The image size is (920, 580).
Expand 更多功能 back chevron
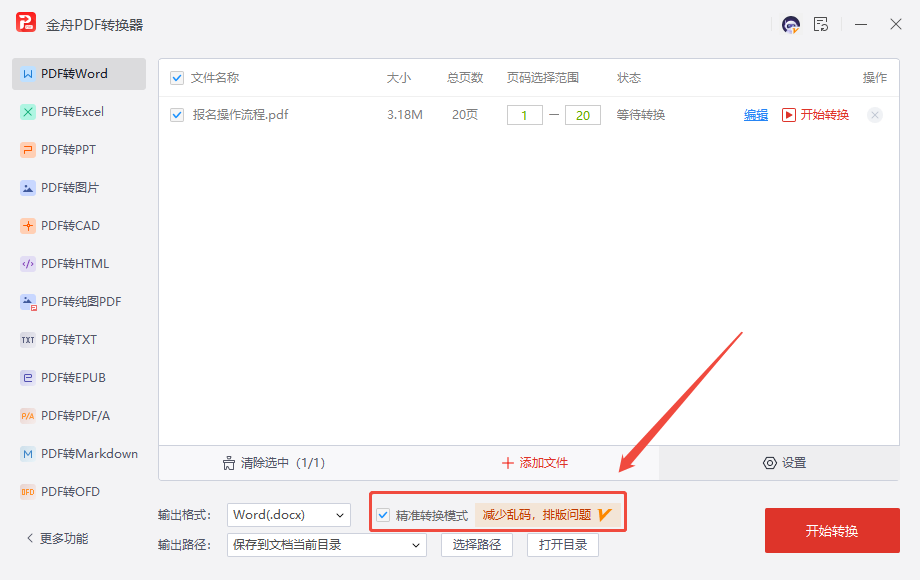pyautogui.click(x=30, y=538)
